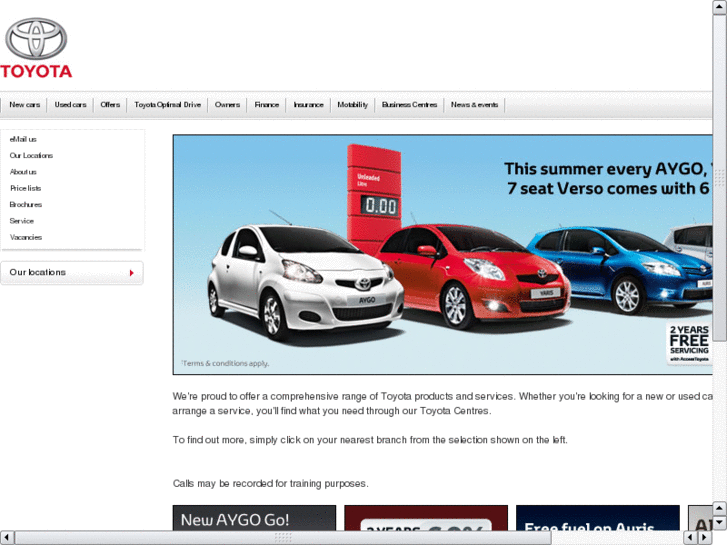Screen dimensions: 727x545
Task: Open the Used cars menu
Action: (70, 105)
